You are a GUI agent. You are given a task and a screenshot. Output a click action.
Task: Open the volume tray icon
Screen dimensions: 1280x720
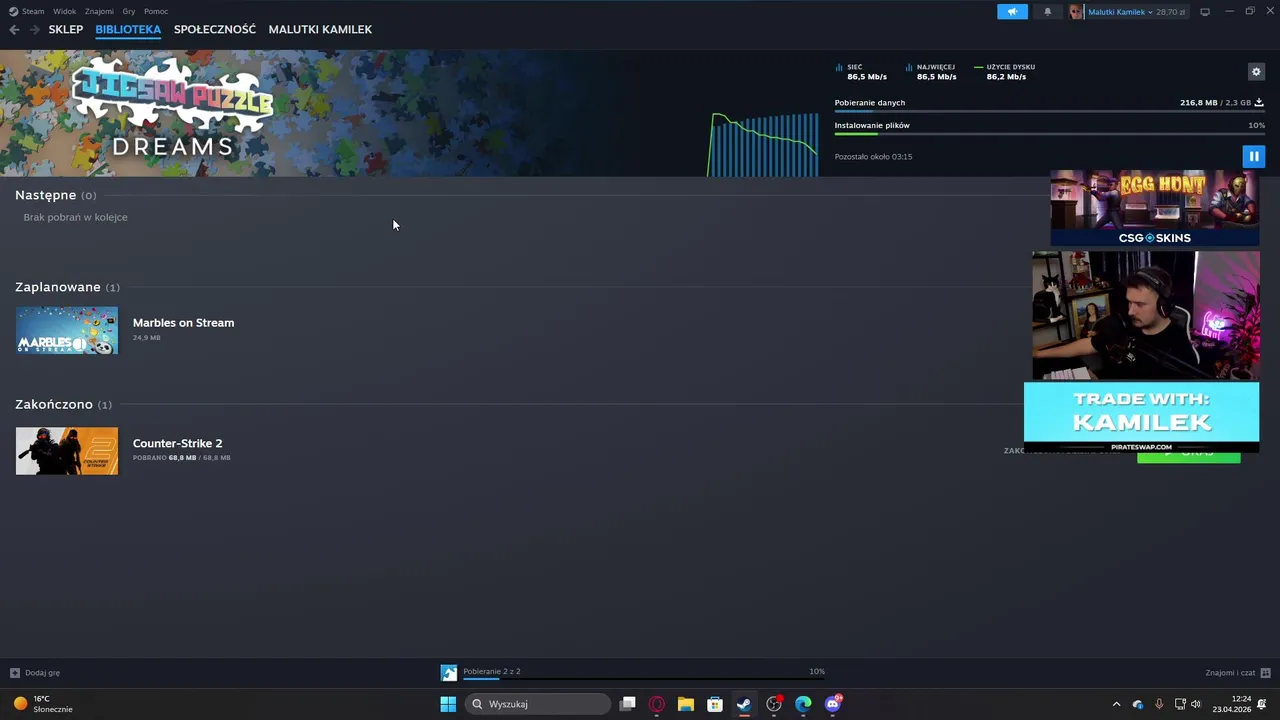(x=1196, y=704)
